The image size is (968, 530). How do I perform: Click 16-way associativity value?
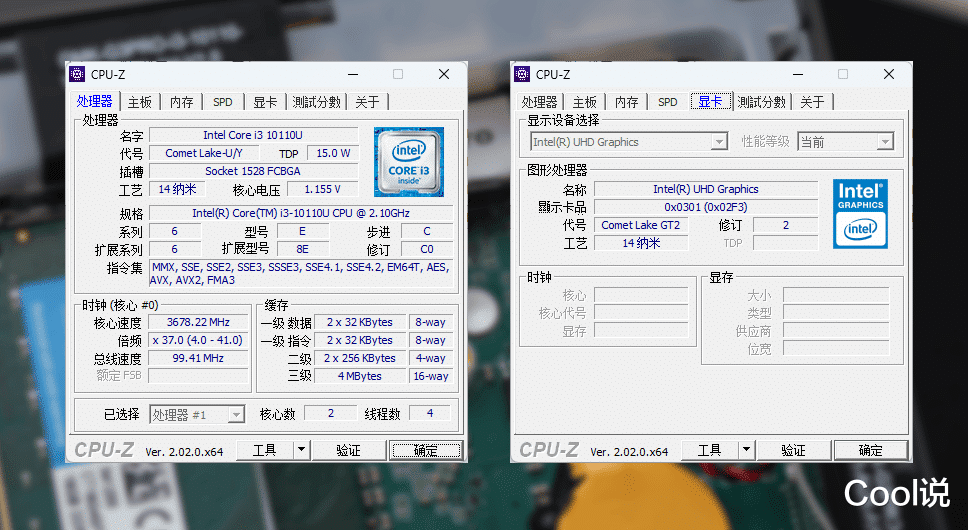coord(431,376)
